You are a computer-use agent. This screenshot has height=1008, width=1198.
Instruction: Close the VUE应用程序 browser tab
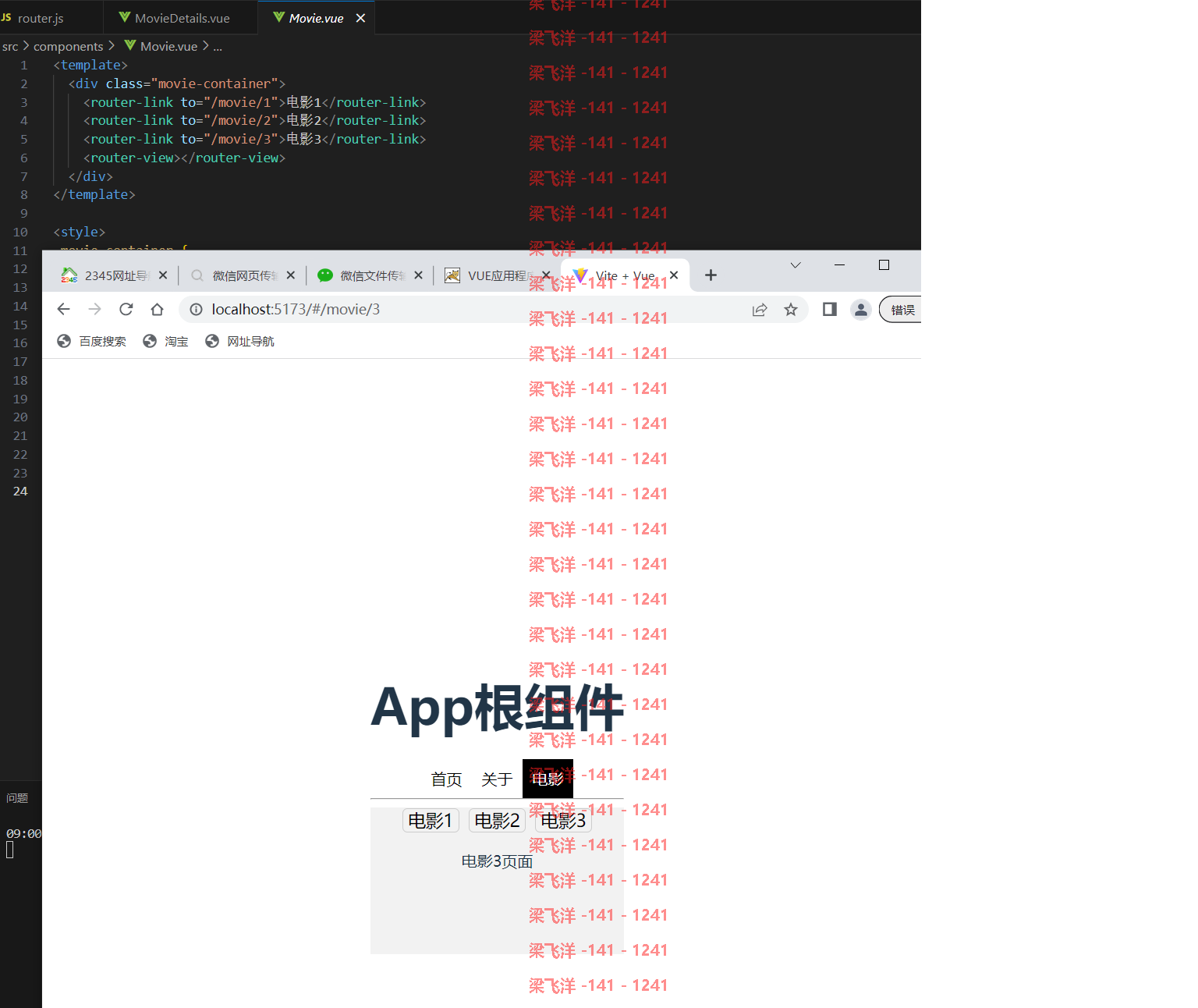click(546, 275)
